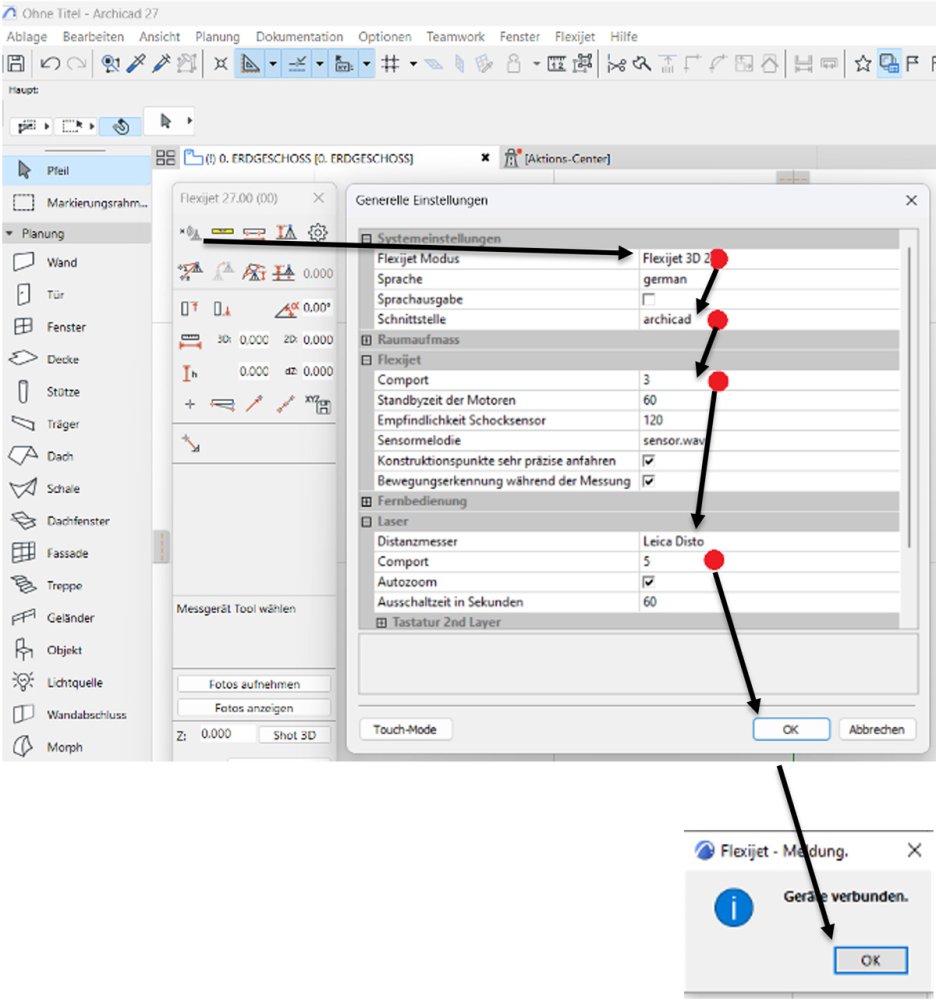Select the syringe inject-parameters icon
The image size is (936, 1000).
(x=161, y=64)
